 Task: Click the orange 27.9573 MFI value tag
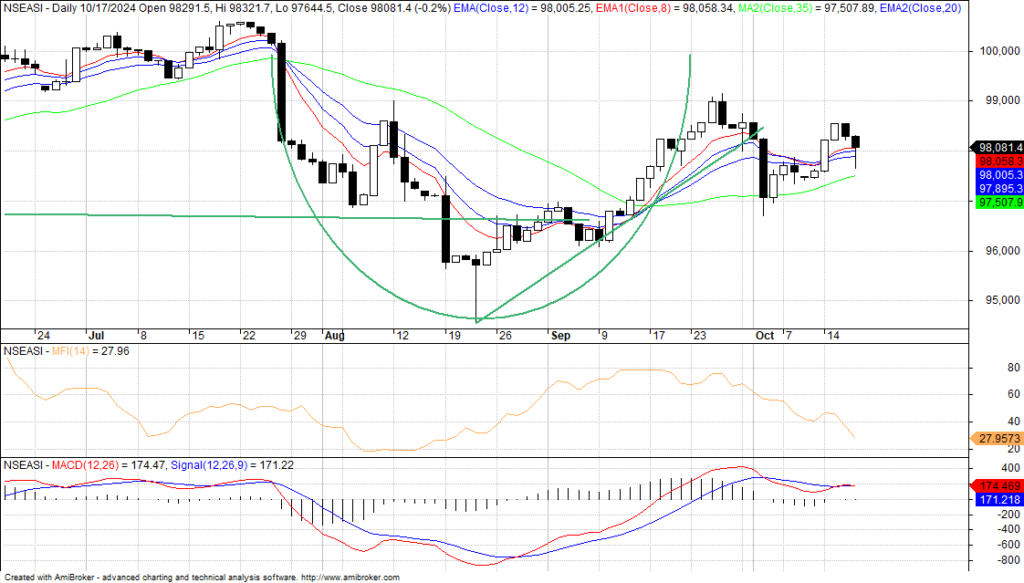998,438
